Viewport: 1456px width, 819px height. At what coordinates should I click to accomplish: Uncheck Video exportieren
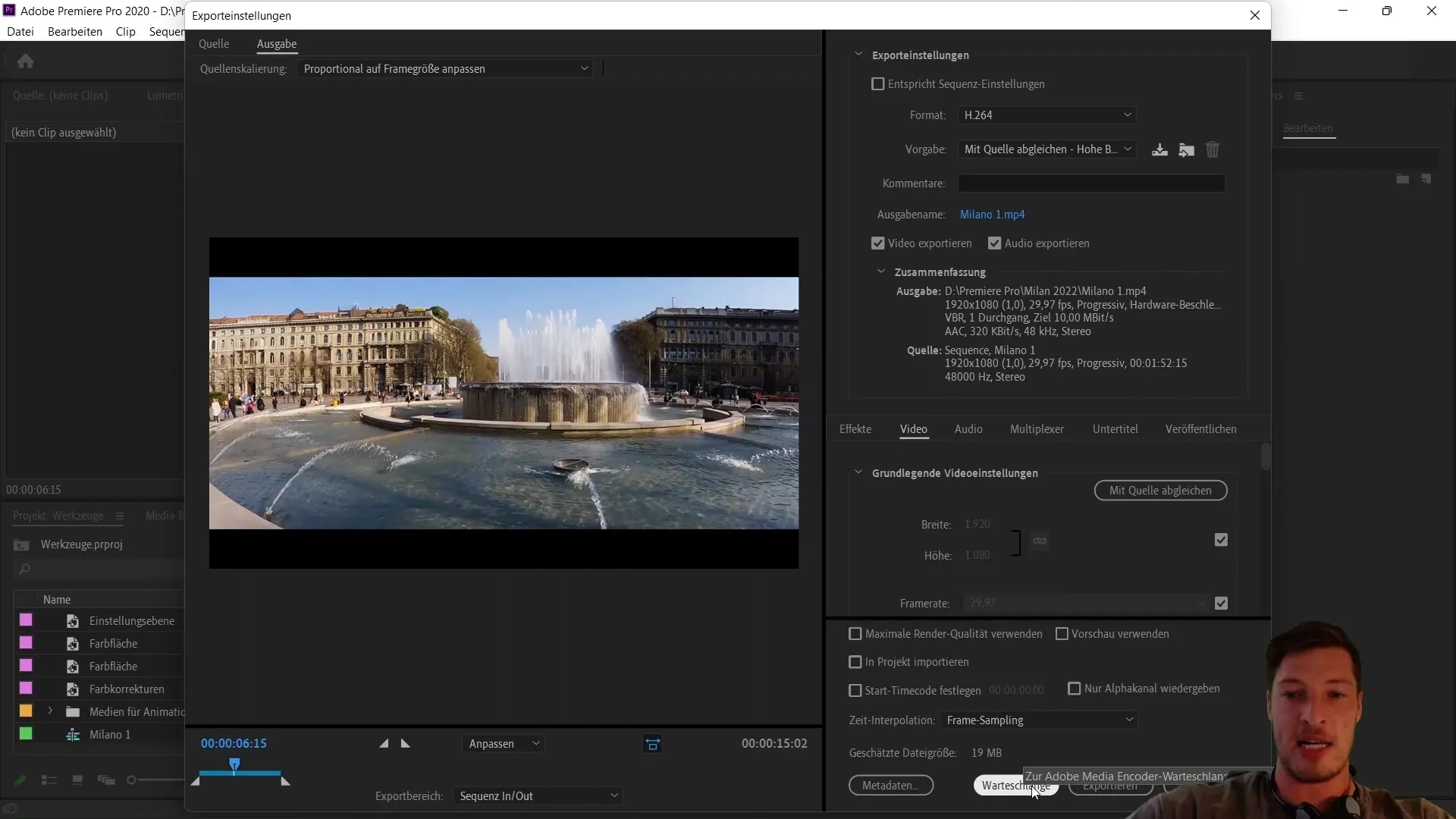coord(878,243)
